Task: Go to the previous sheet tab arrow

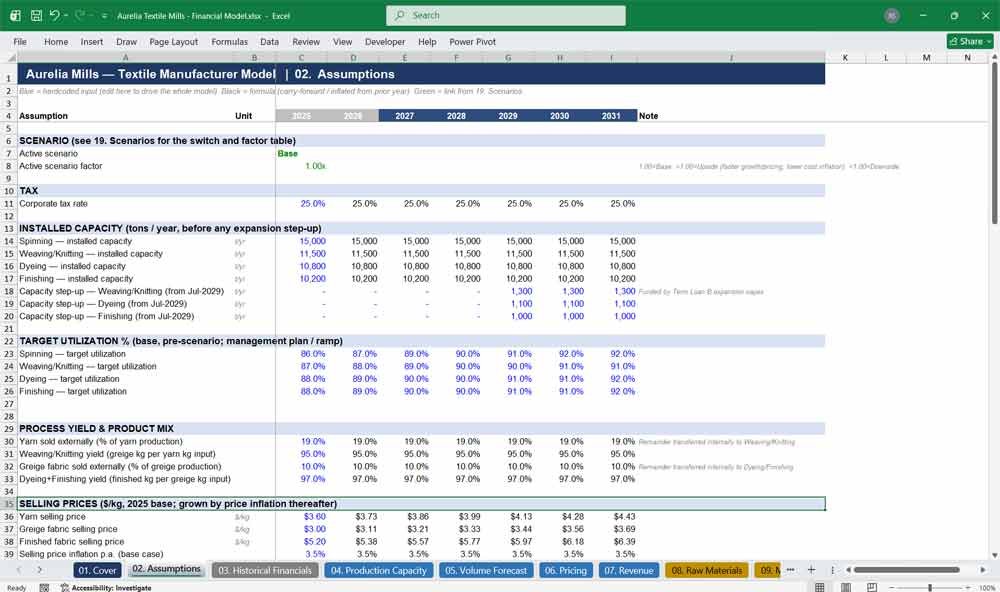Action: pos(19,570)
